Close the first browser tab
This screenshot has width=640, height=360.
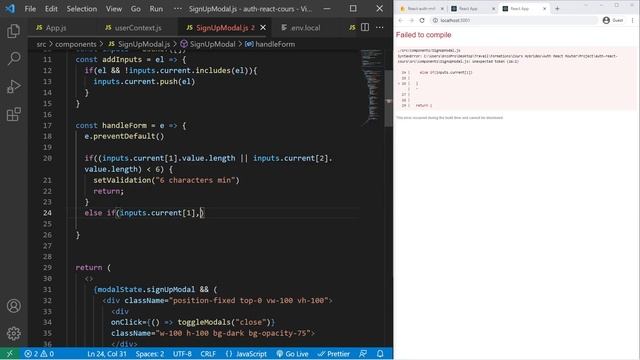click(442, 9)
